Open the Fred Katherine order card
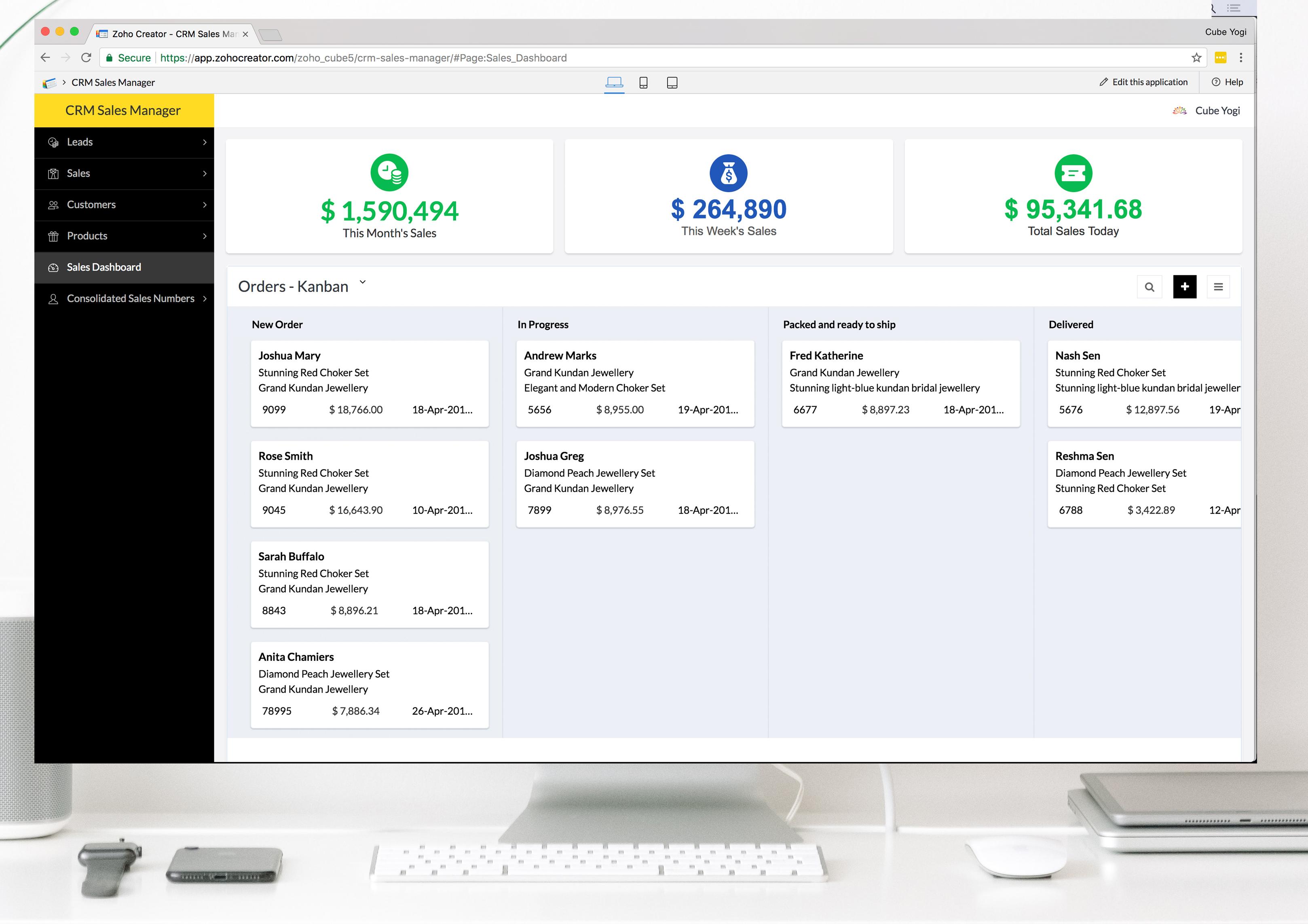1308x924 pixels. 901,383
